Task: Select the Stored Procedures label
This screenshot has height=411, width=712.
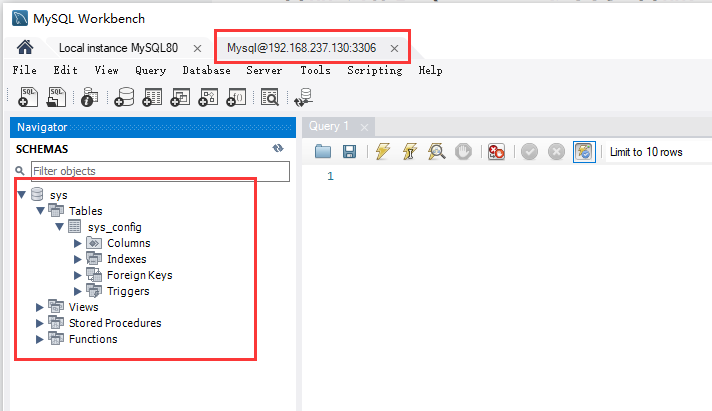Action: pyautogui.click(x=115, y=323)
